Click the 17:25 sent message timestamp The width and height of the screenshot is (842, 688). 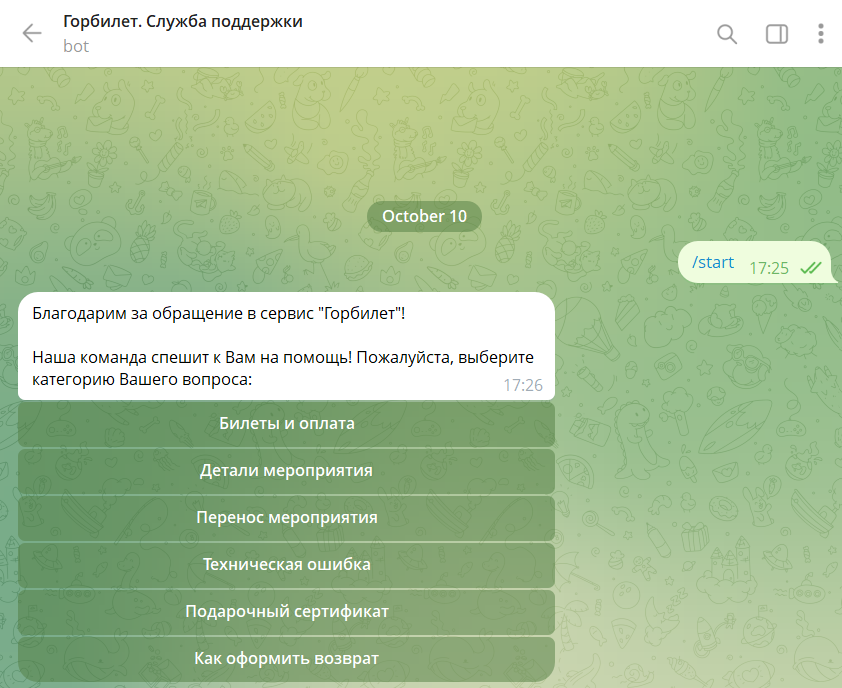[x=769, y=268]
